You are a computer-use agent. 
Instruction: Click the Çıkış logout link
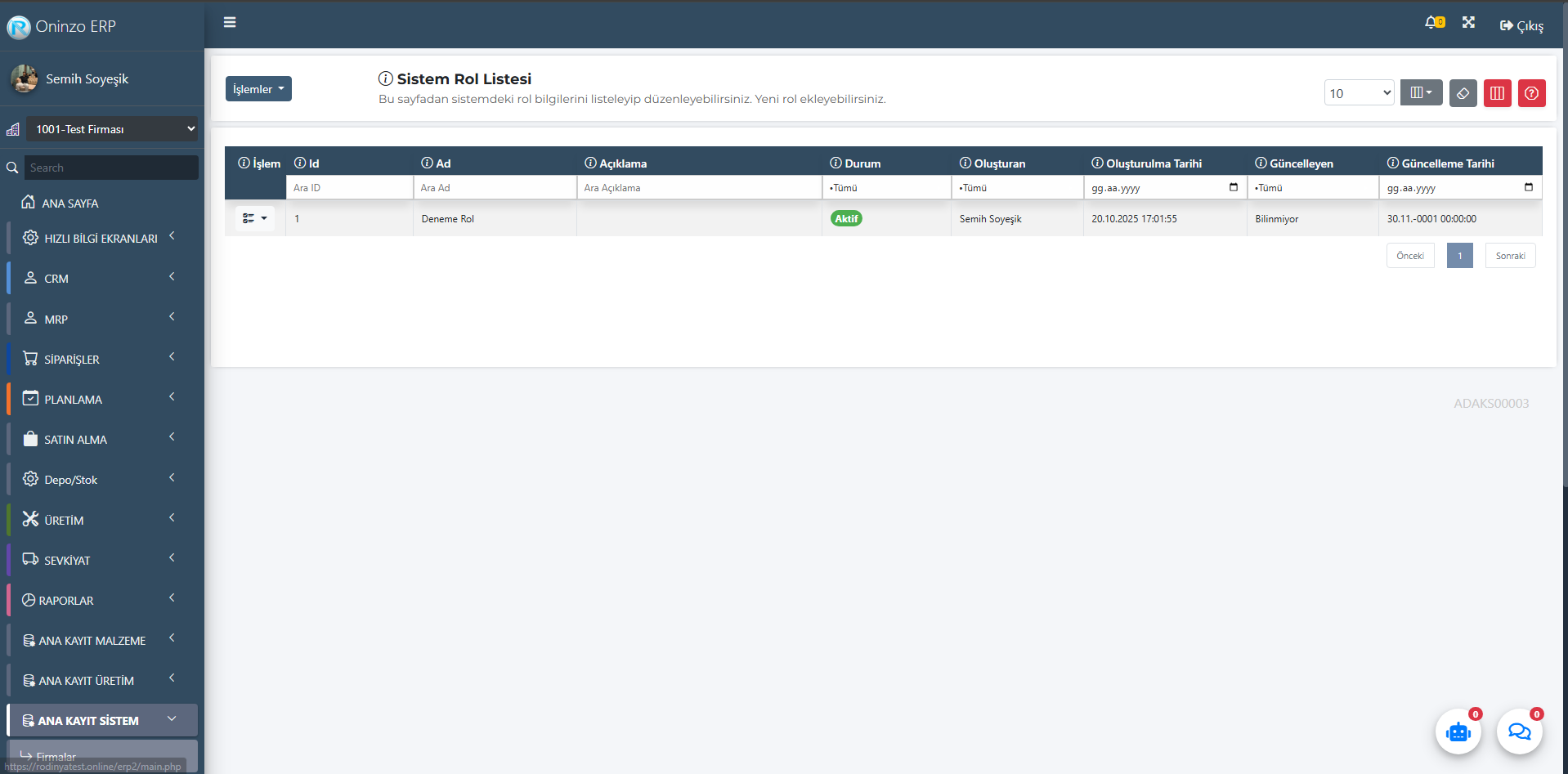1521,26
